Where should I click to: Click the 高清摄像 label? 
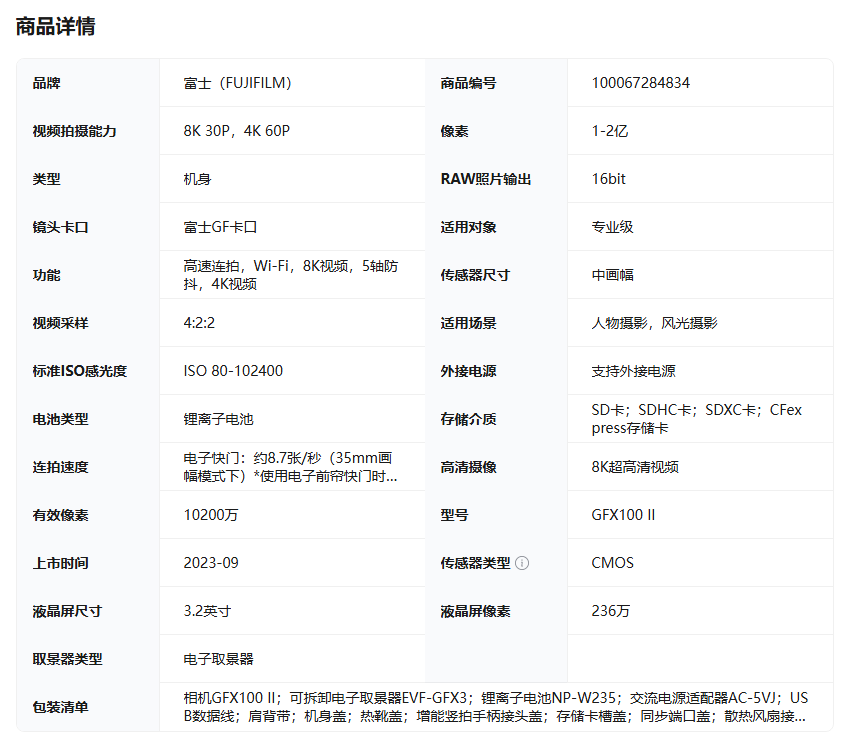[468, 467]
